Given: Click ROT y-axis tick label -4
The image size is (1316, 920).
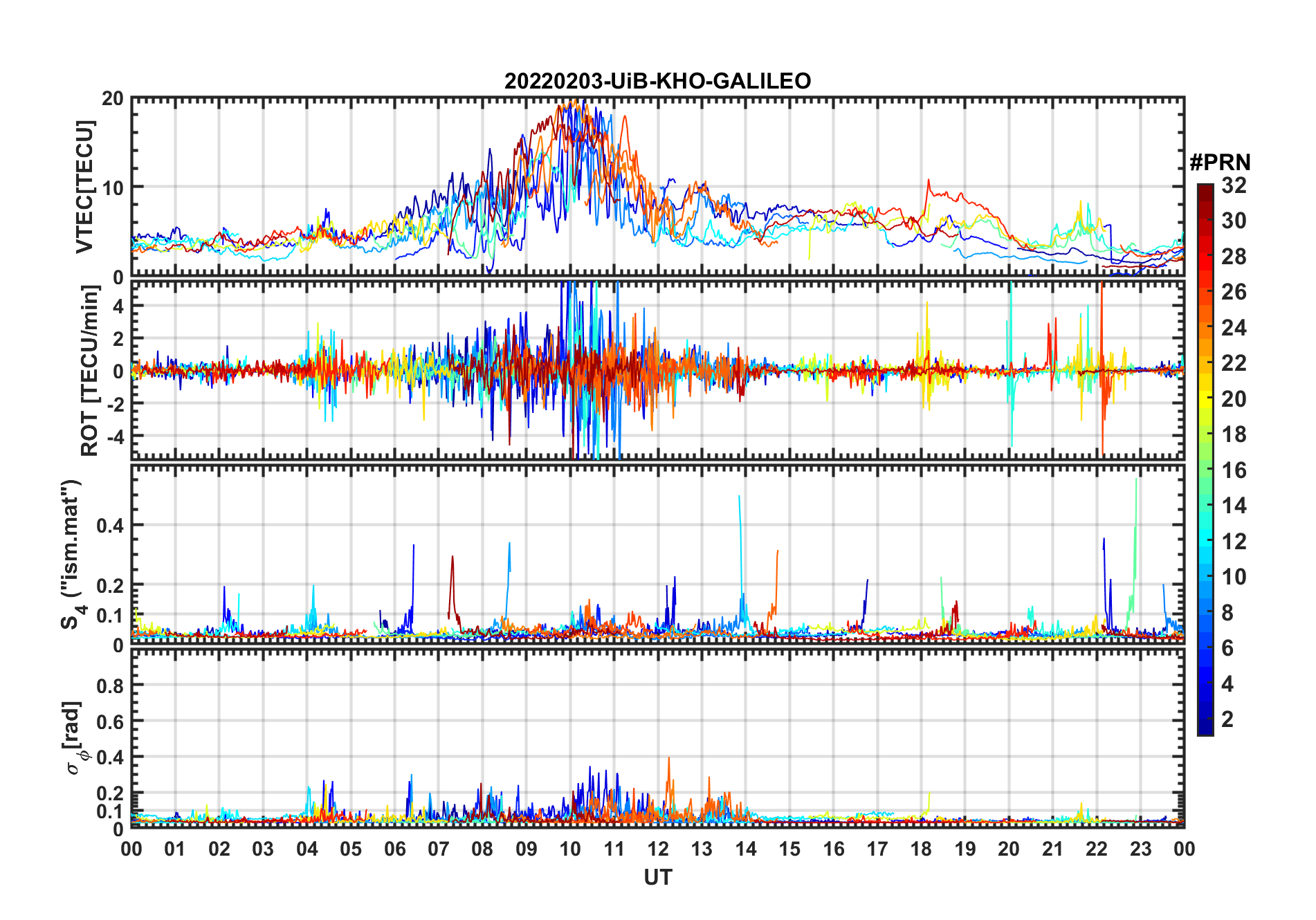Looking at the screenshot, I should [115, 436].
